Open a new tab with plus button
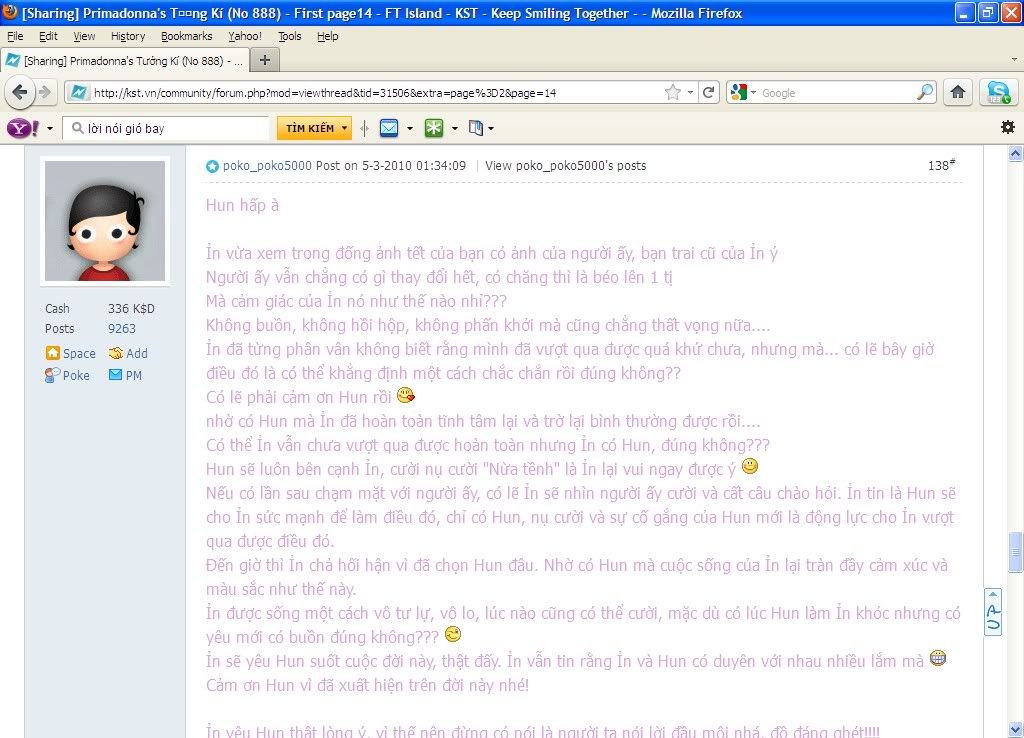This screenshot has height=738, width=1024. pos(264,60)
